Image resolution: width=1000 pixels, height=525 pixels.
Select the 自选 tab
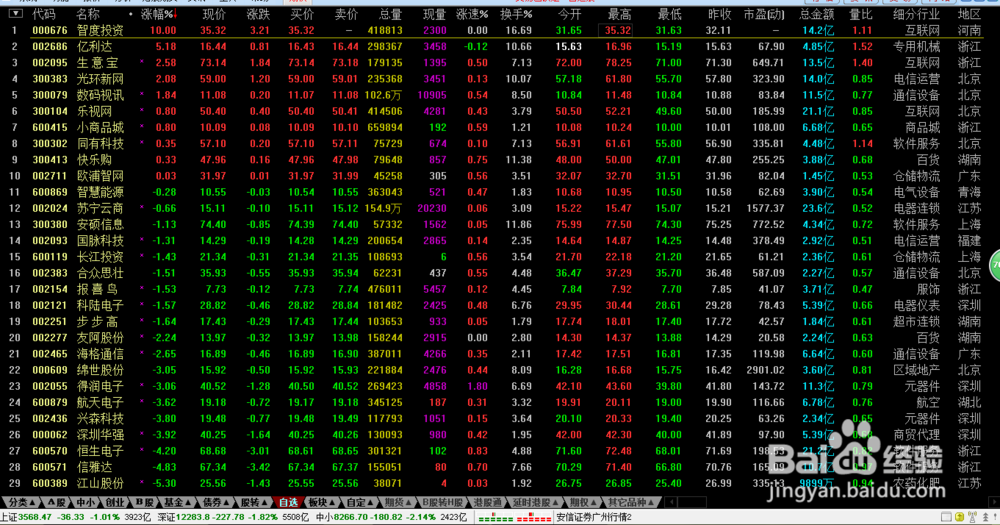click(x=288, y=503)
